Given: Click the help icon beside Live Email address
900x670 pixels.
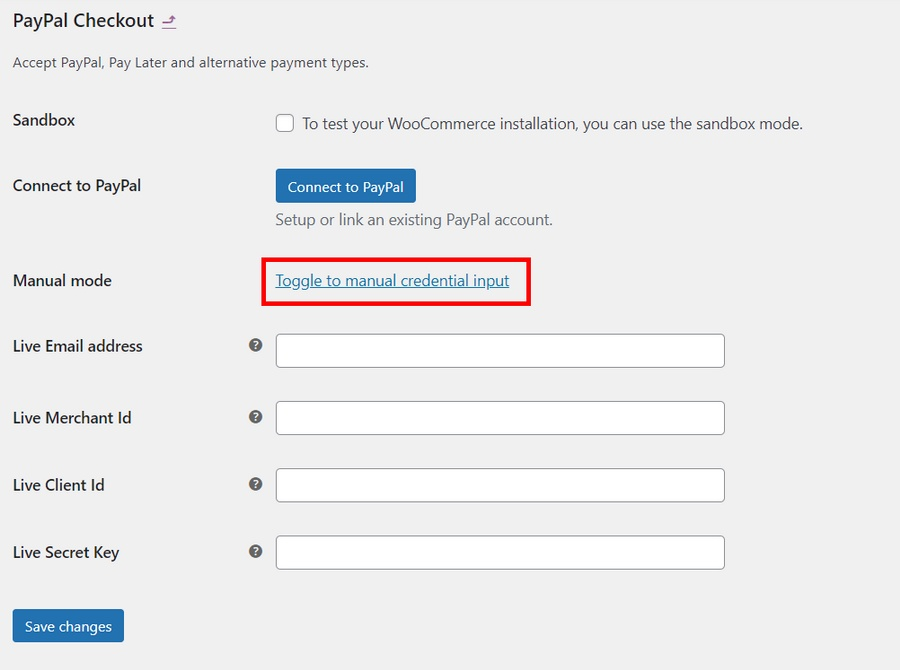Looking at the screenshot, I should (256, 346).
